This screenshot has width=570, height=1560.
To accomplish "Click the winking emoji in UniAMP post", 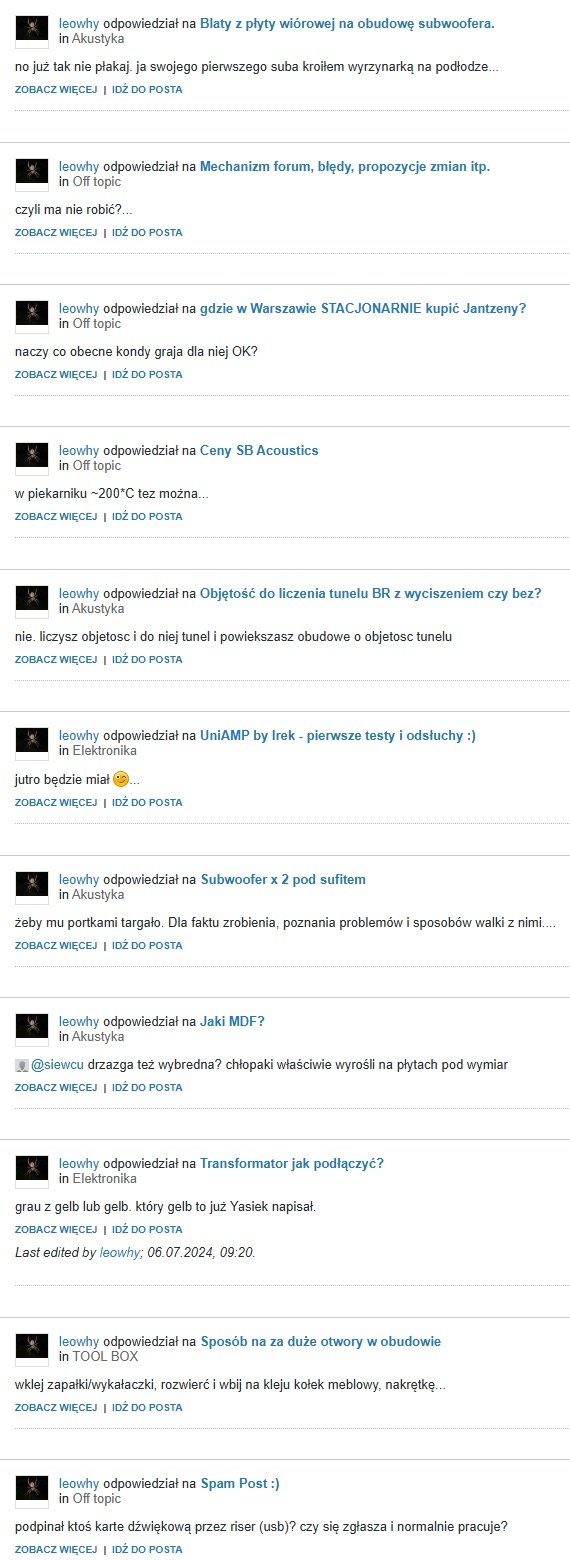I will 121,778.
